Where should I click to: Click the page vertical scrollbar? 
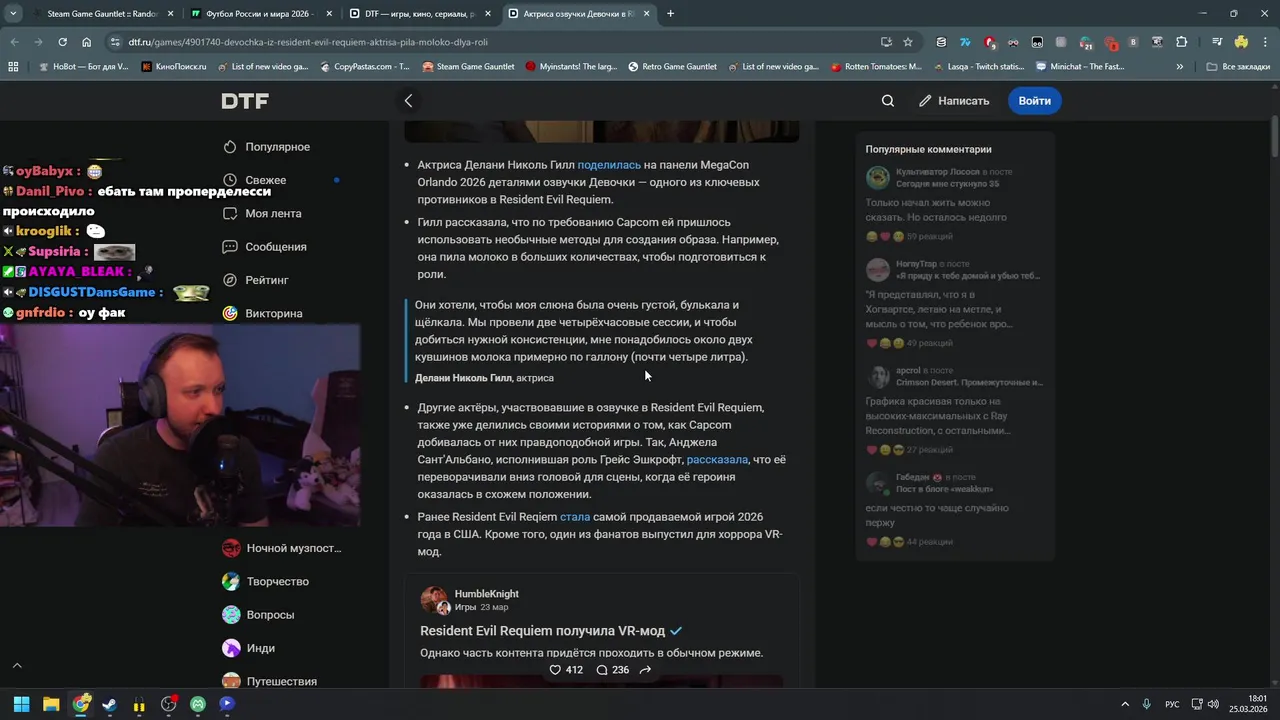[1275, 135]
